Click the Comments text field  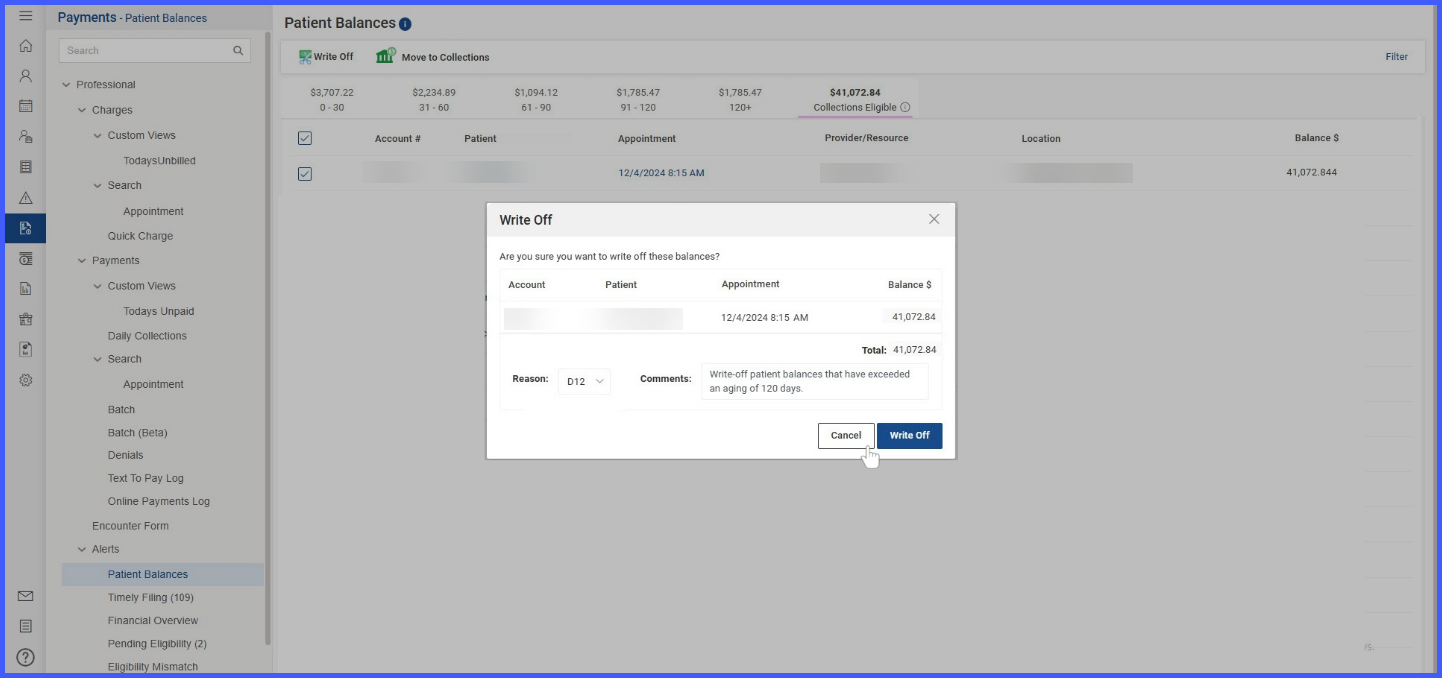coord(814,381)
